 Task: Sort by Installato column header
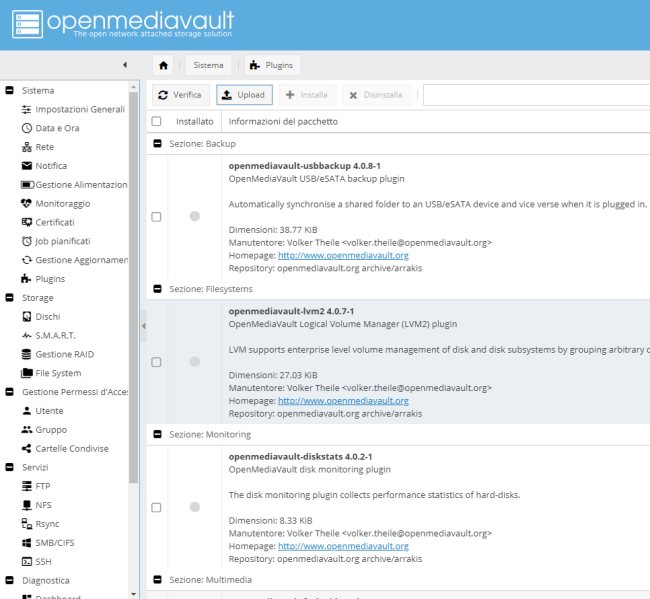pyautogui.click(x=194, y=121)
